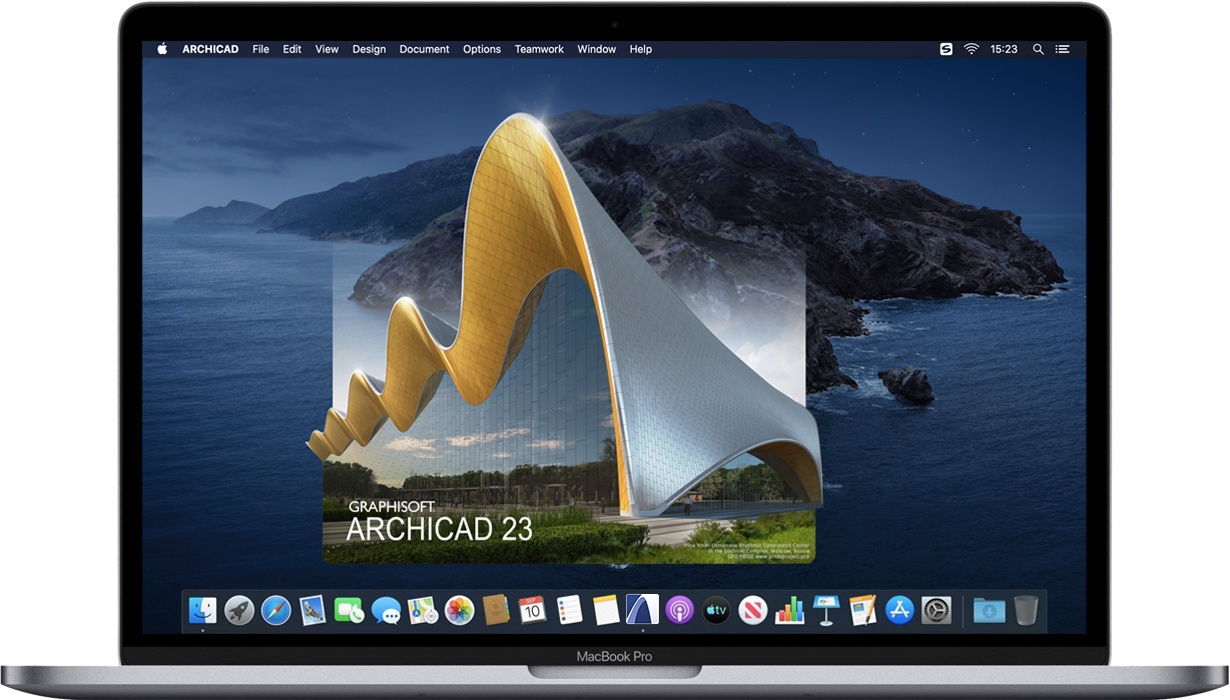The image size is (1230, 700).
Task: Open the Trash from the Dock
Action: (1026, 610)
